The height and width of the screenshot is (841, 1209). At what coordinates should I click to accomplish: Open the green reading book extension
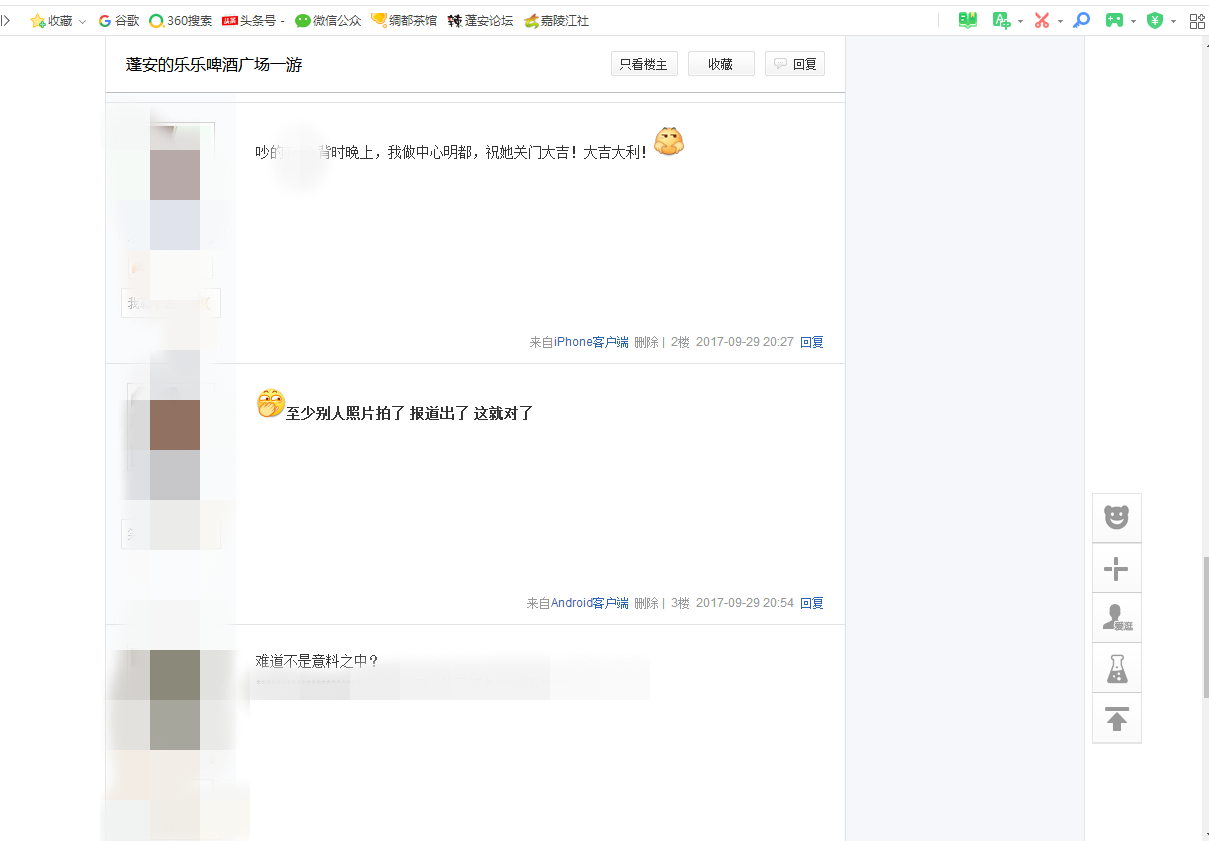click(967, 20)
